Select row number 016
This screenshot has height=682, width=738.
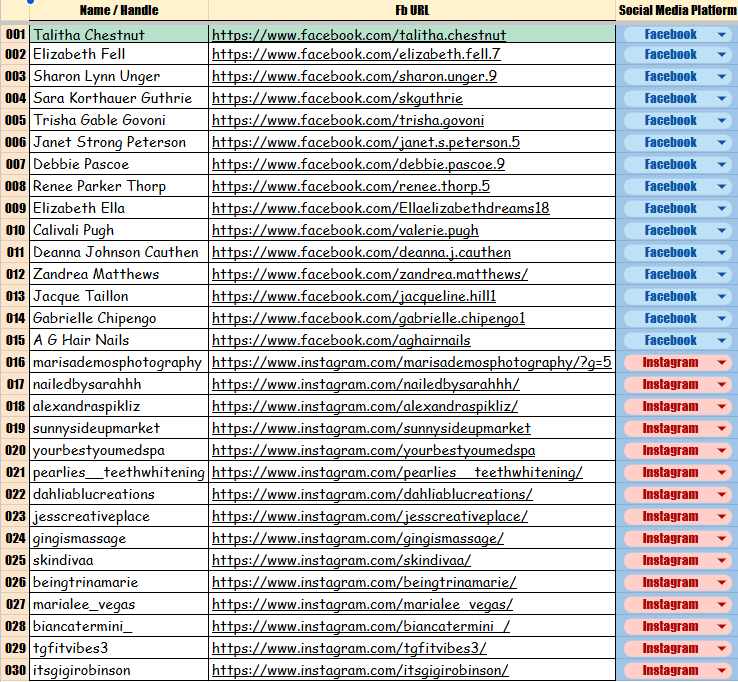pyautogui.click(x=15, y=362)
